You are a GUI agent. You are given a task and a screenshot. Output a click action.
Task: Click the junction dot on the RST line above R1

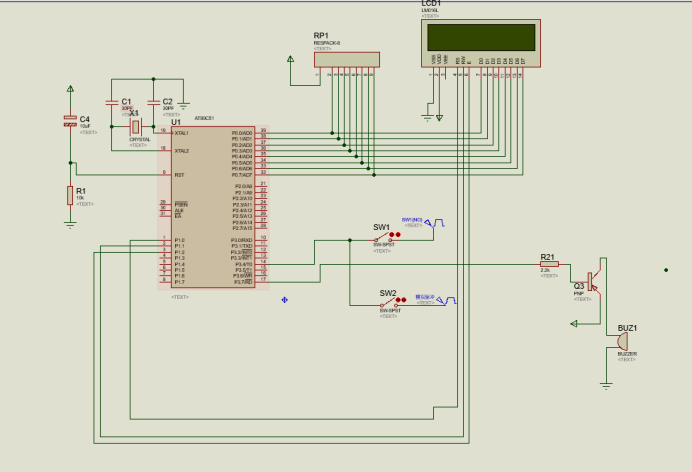pos(70,163)
